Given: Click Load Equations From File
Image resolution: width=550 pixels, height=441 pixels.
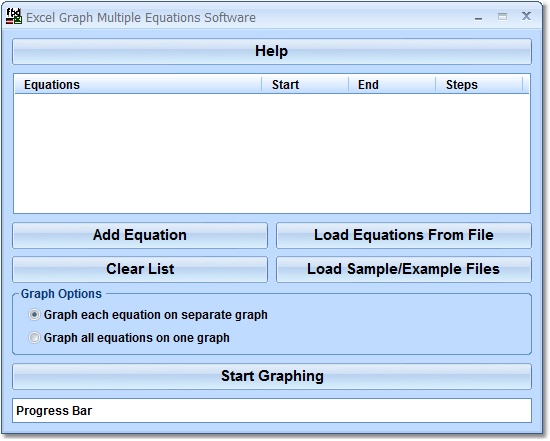Looking at the screenshot, I should click(404, 235).
